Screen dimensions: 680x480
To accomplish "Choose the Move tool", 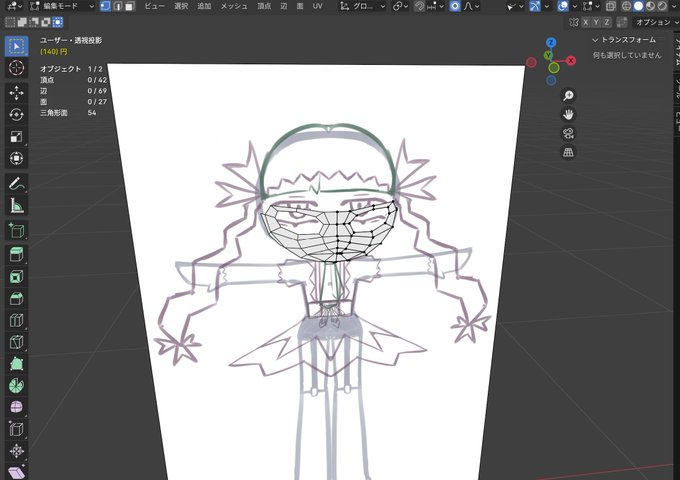I will 16,93.
